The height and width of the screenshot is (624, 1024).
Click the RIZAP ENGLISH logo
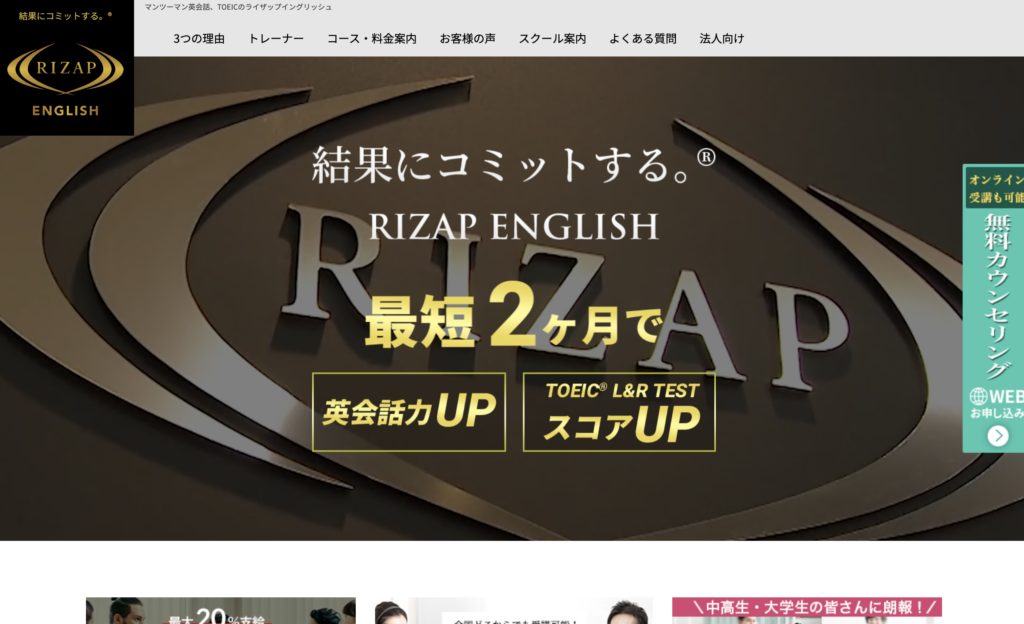66,68
